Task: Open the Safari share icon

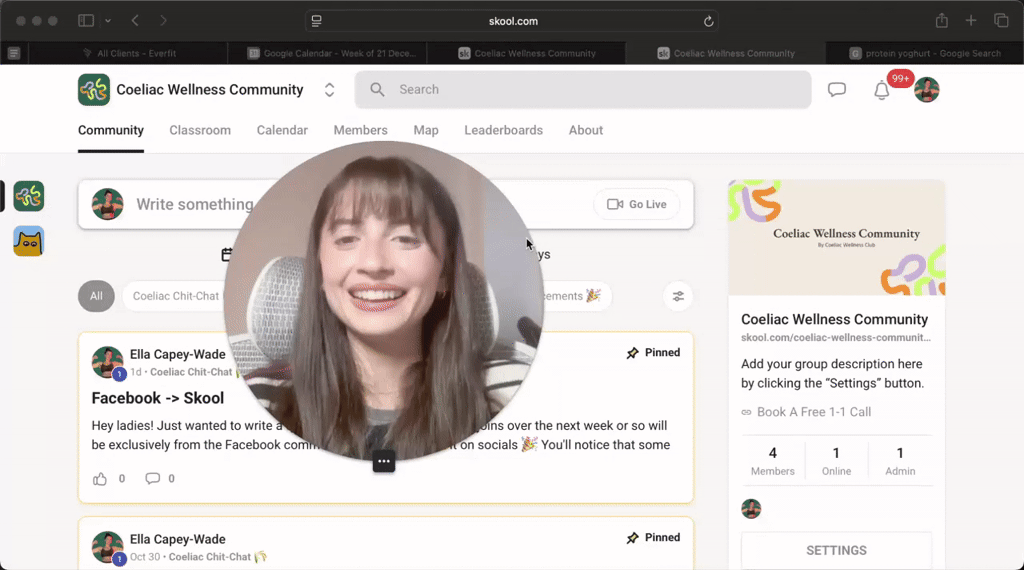Action: pyautogui.click(x=942, y=21)
